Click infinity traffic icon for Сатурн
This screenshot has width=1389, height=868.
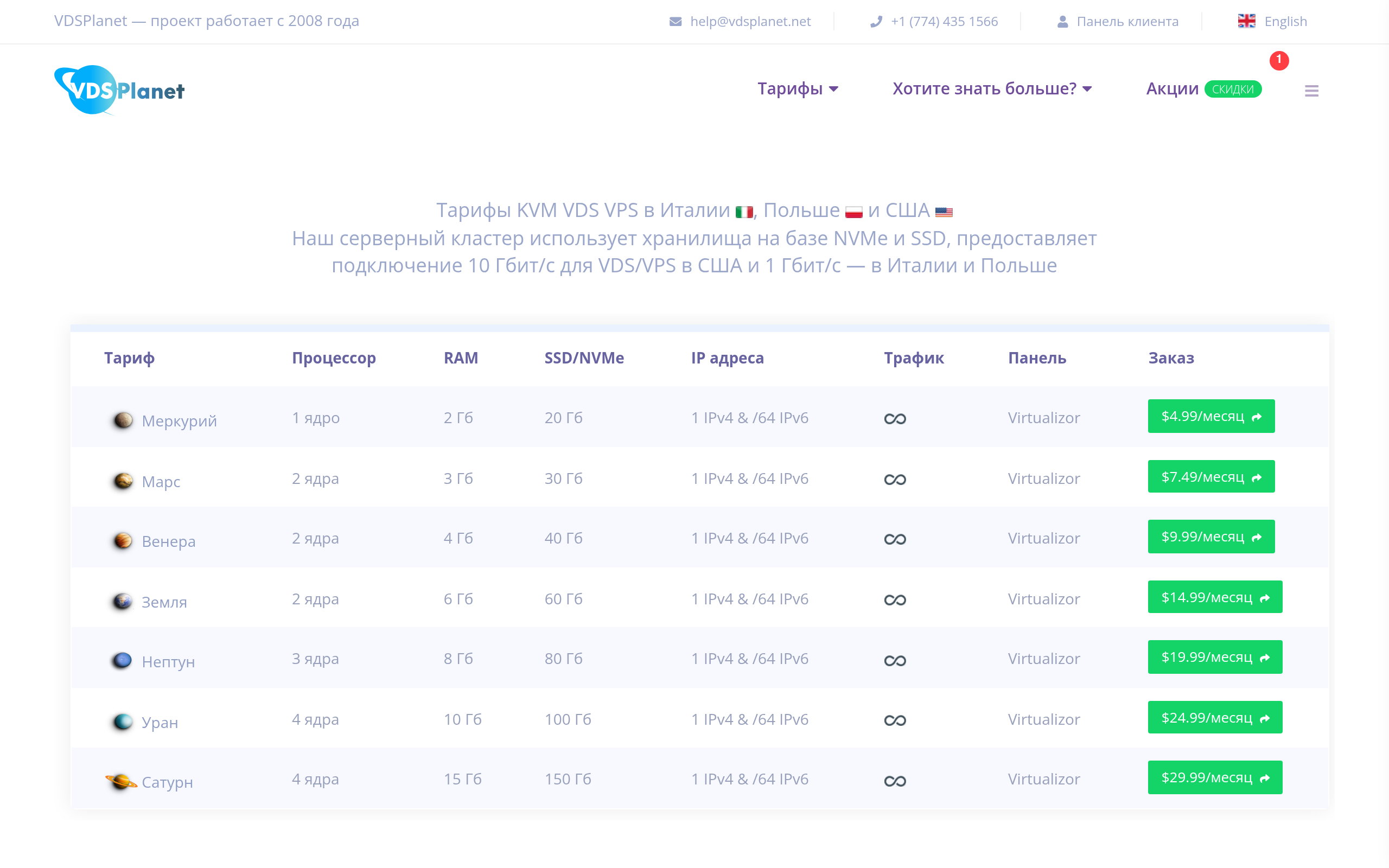click(x=895, y=781)
